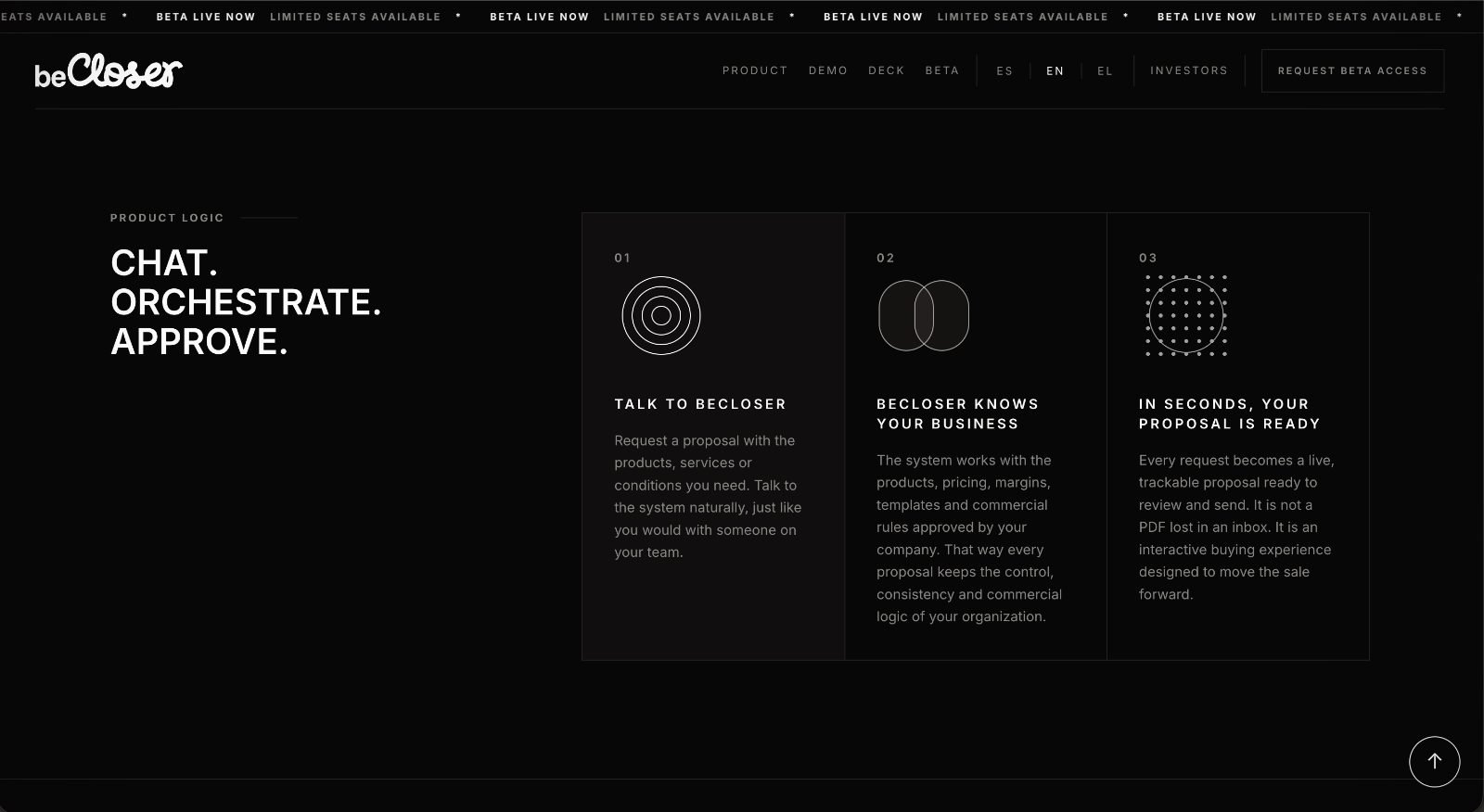Open the Product nav item

[755, 70]
